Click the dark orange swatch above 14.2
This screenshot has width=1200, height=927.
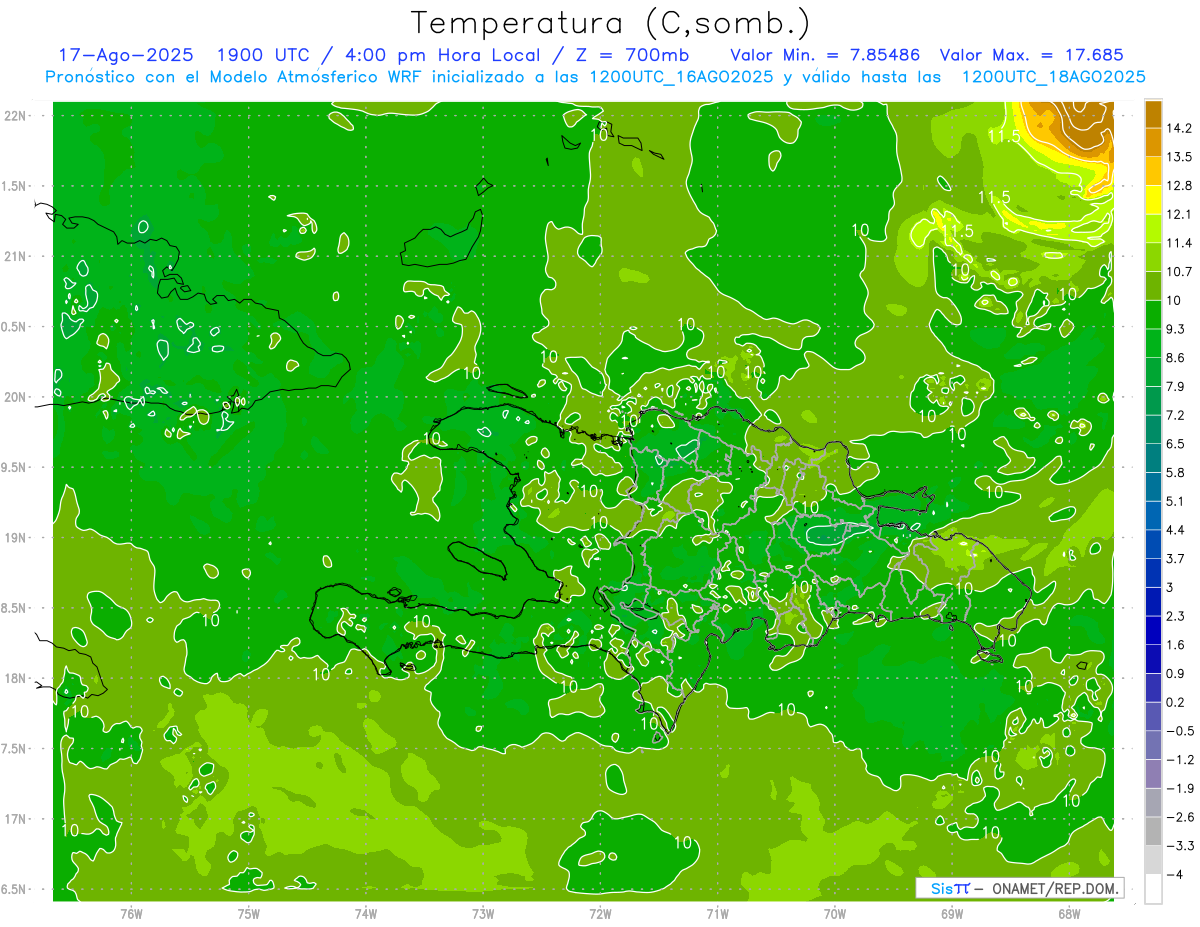click(1153, 114)
